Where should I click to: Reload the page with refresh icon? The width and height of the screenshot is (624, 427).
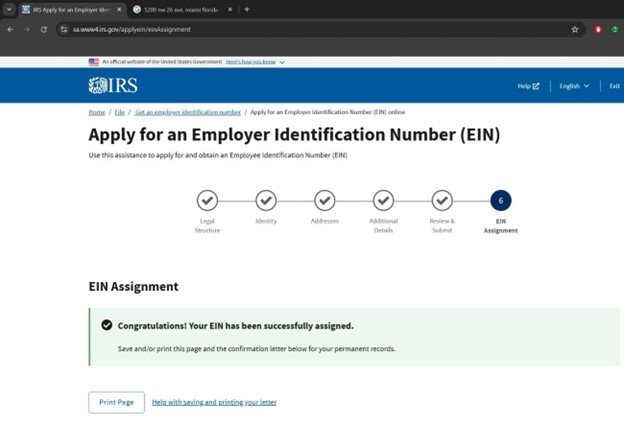click(x=43, y=30)
